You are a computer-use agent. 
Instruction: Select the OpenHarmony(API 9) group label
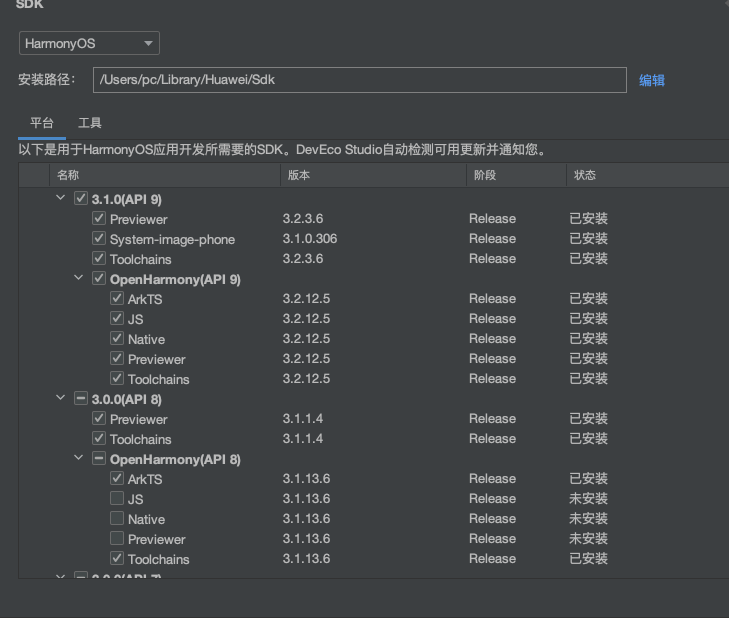[x=175, y=279]
